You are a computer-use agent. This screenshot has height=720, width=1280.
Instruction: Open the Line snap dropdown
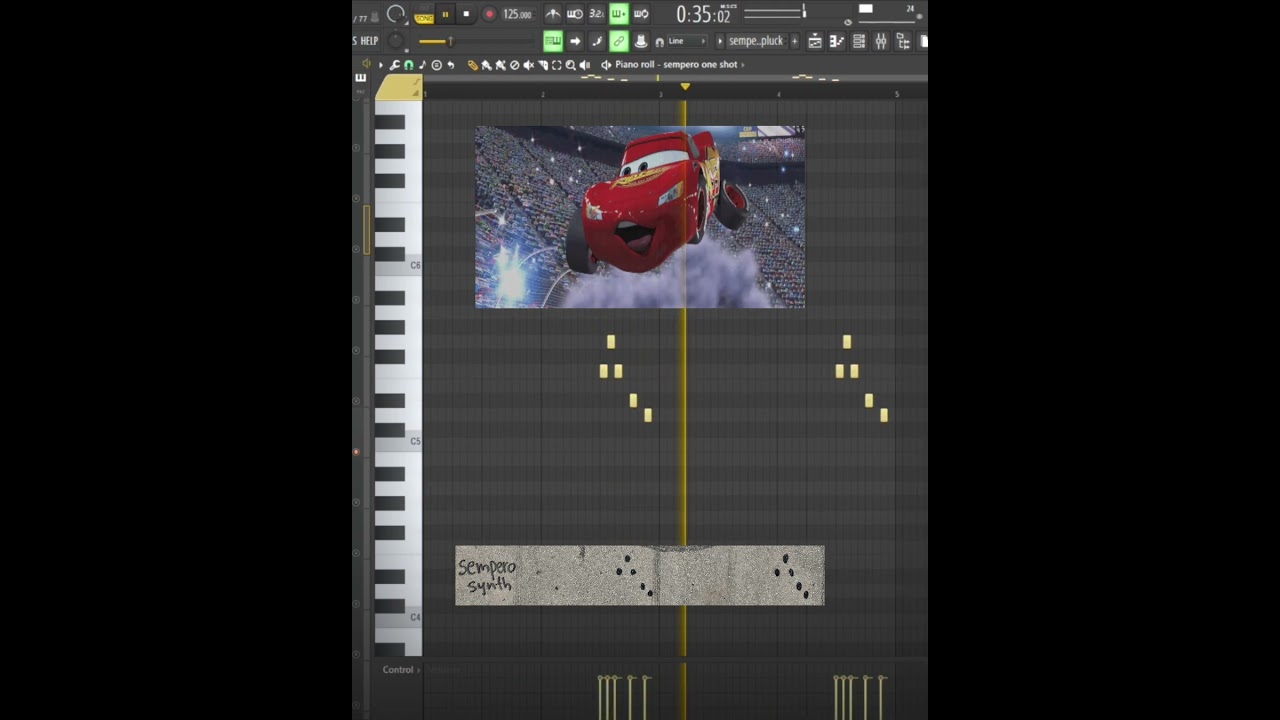coord(687,41)
